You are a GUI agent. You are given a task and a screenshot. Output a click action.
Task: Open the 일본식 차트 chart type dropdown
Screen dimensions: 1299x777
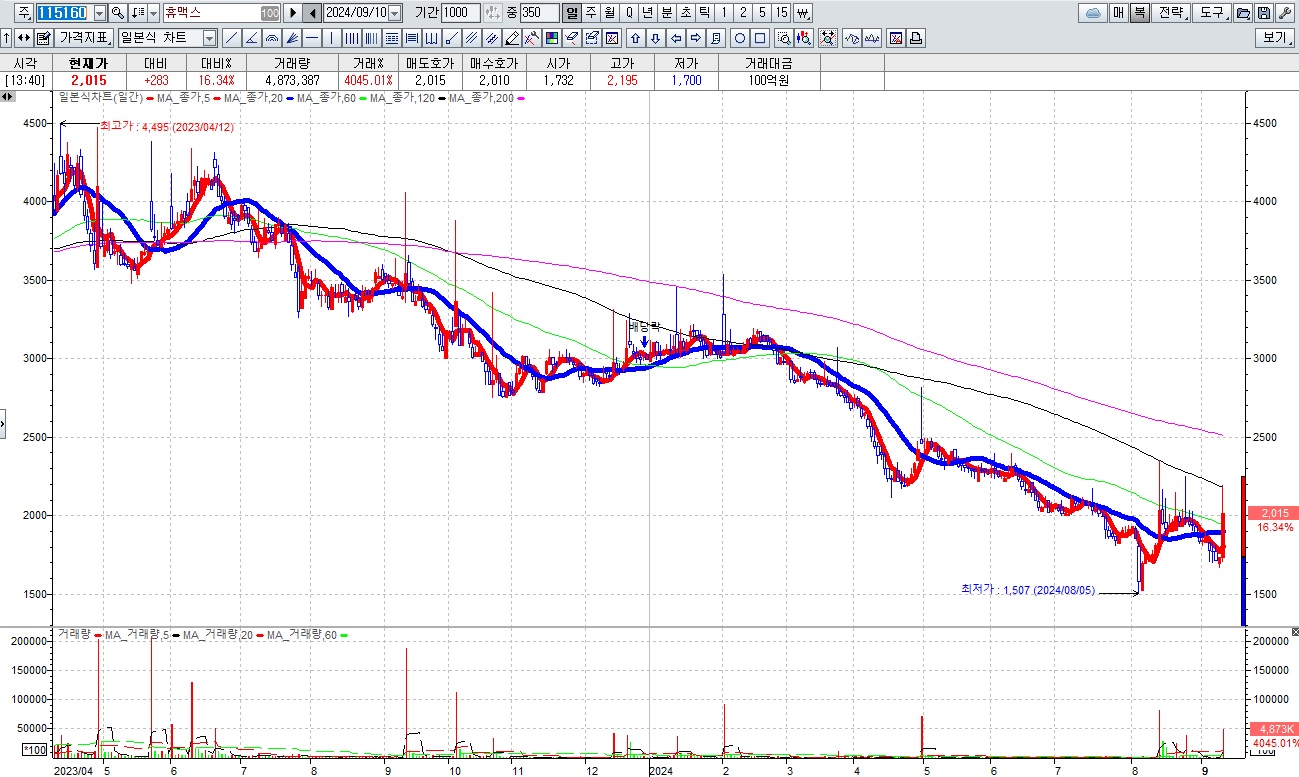[x=209, y=38]
